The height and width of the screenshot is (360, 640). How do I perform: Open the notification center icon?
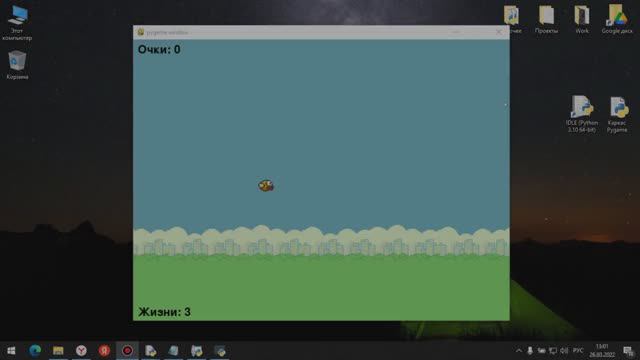pyautogui.click(x=628, y=351)
